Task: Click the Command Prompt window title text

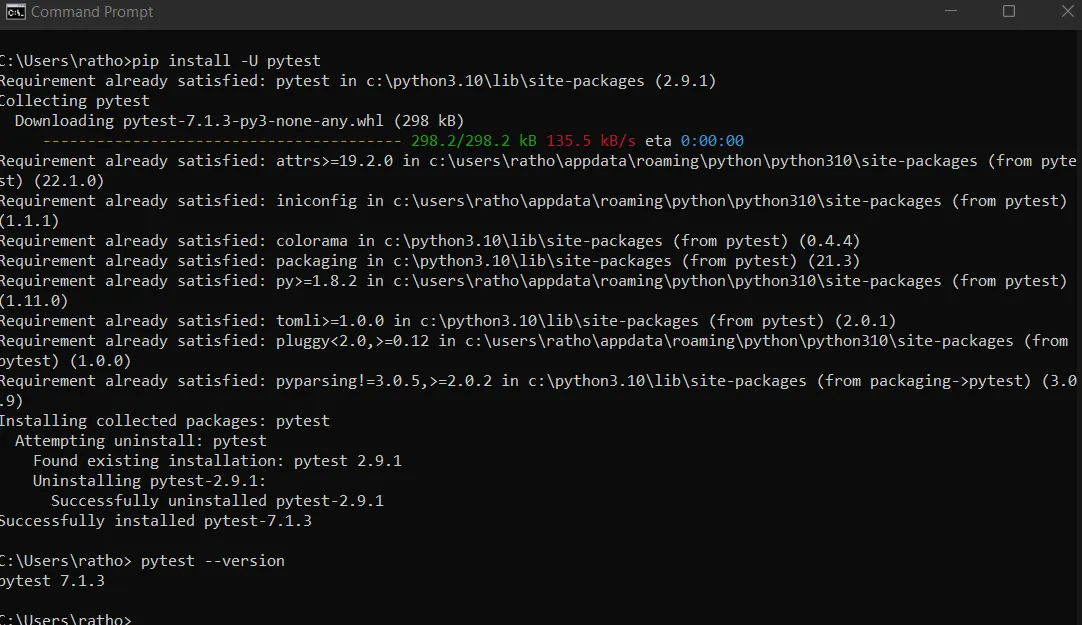Action: tap(92, 12)
